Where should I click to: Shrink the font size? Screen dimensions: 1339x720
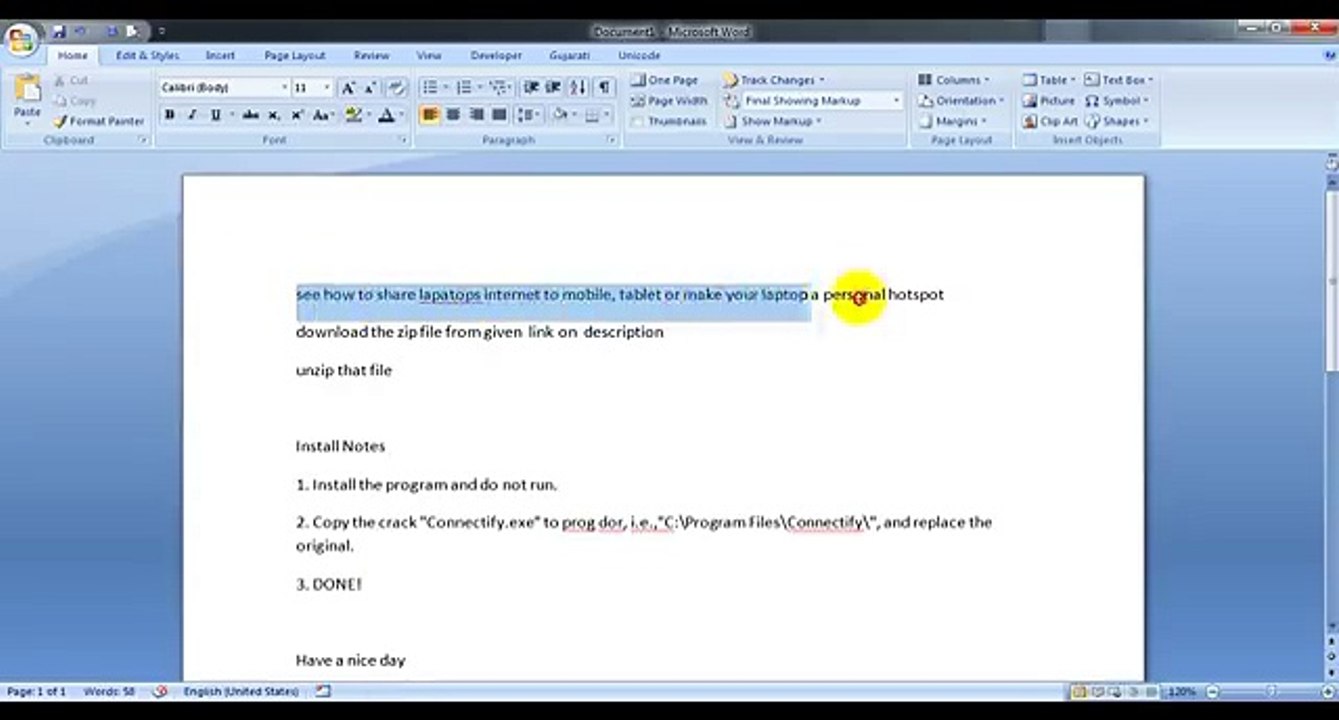pyautogui.click(x=371, y=88)
